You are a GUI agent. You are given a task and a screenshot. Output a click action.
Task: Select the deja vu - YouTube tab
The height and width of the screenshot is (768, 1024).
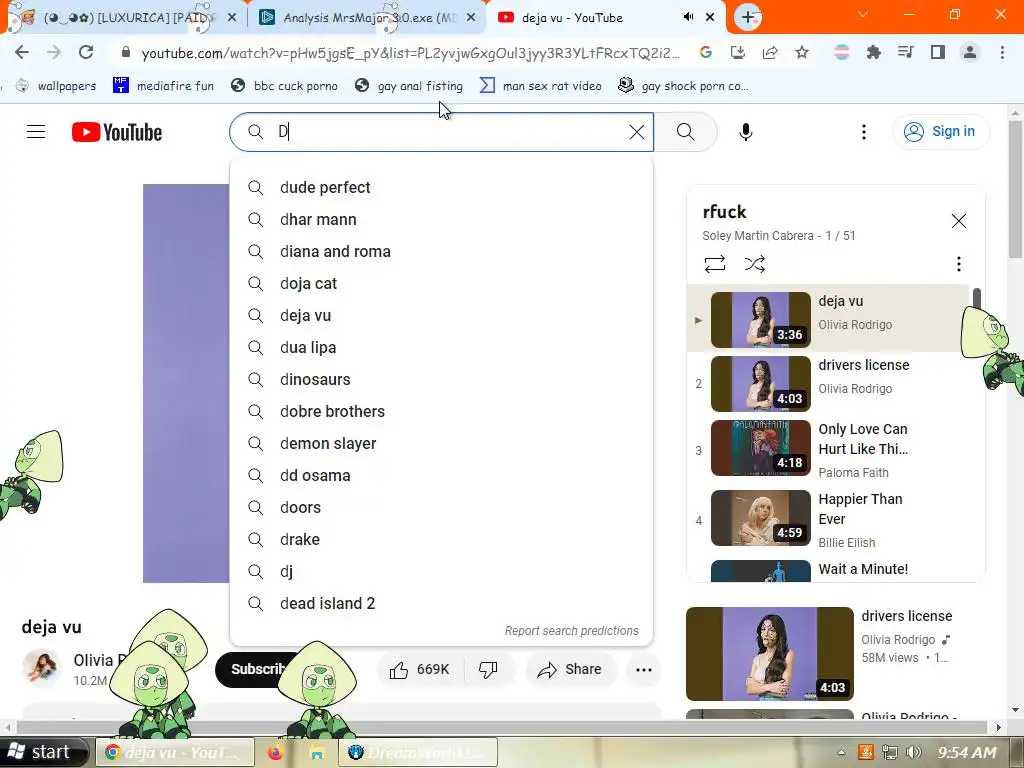(572, 17)
